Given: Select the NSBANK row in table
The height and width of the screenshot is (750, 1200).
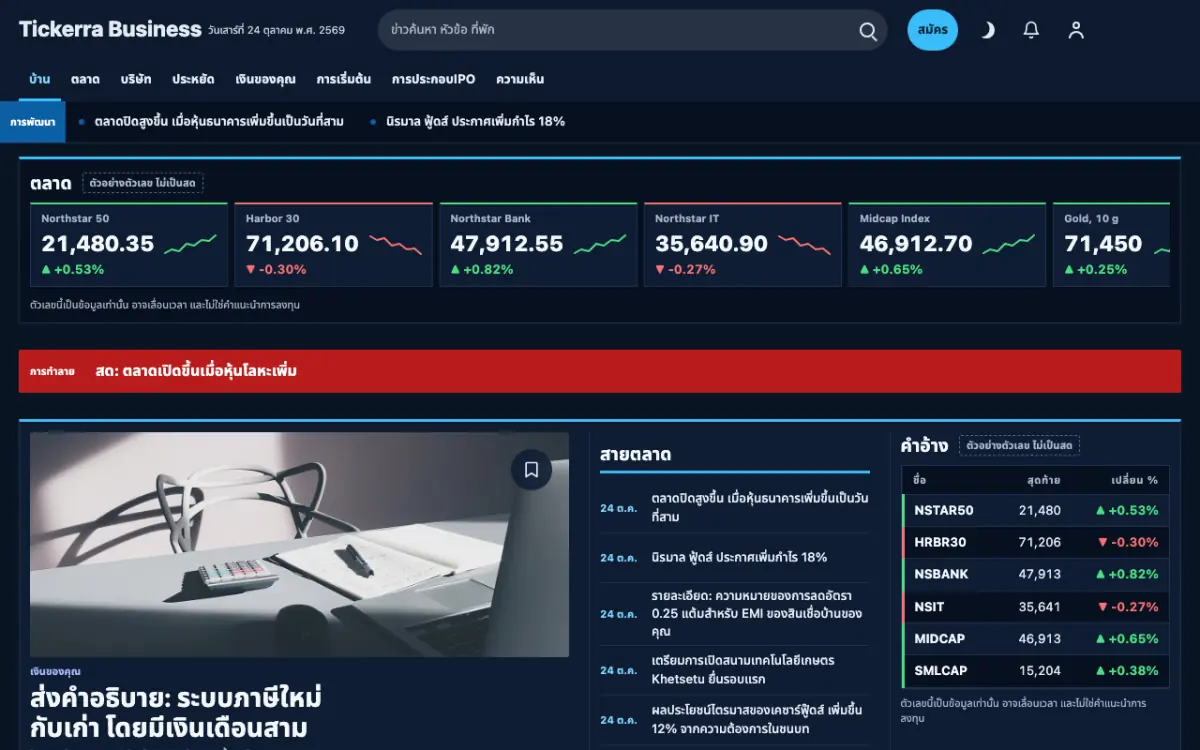Looking at the screenshot, I should point(1035,574).
